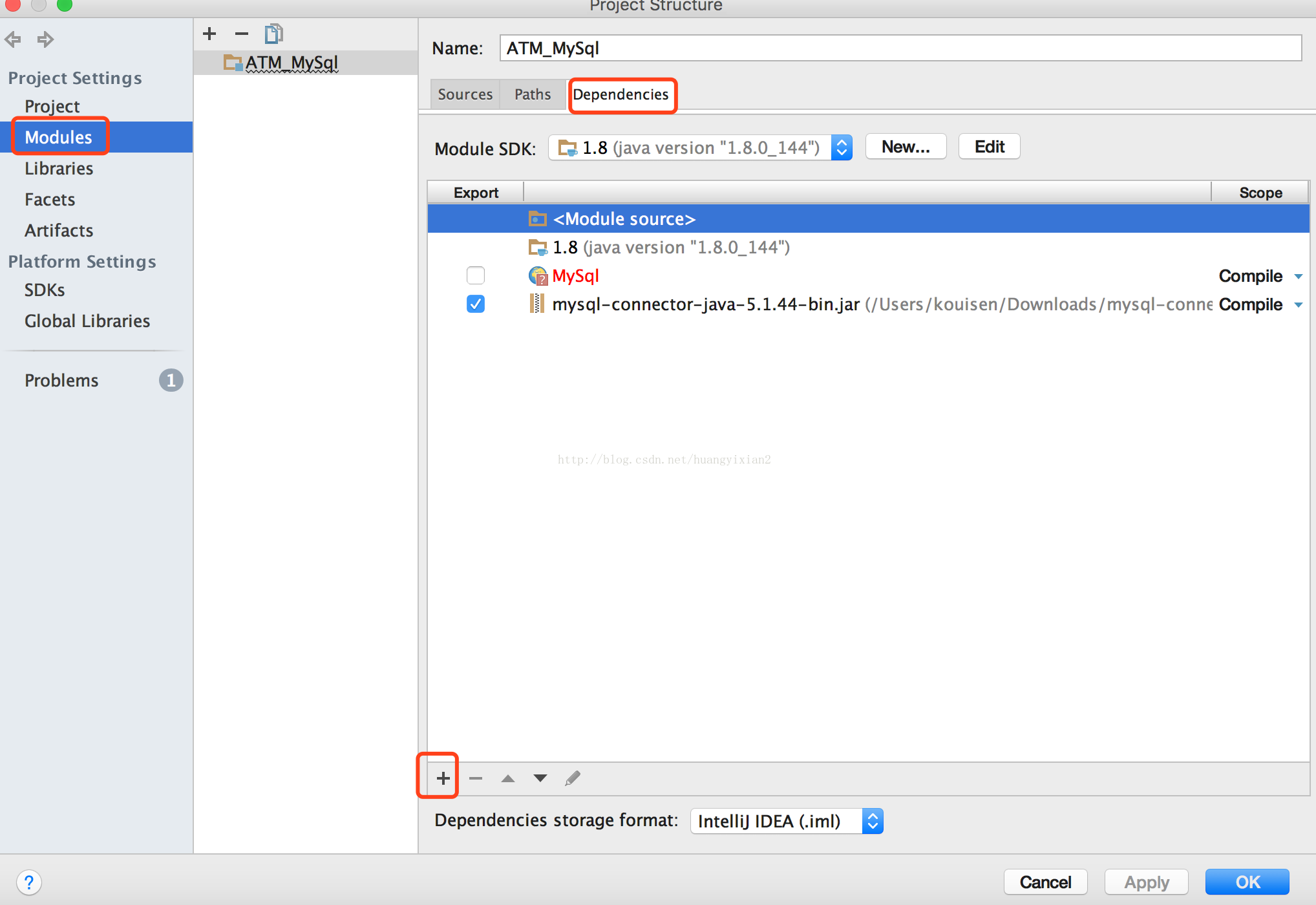Click the Dependencies tab

click(621, 94)
